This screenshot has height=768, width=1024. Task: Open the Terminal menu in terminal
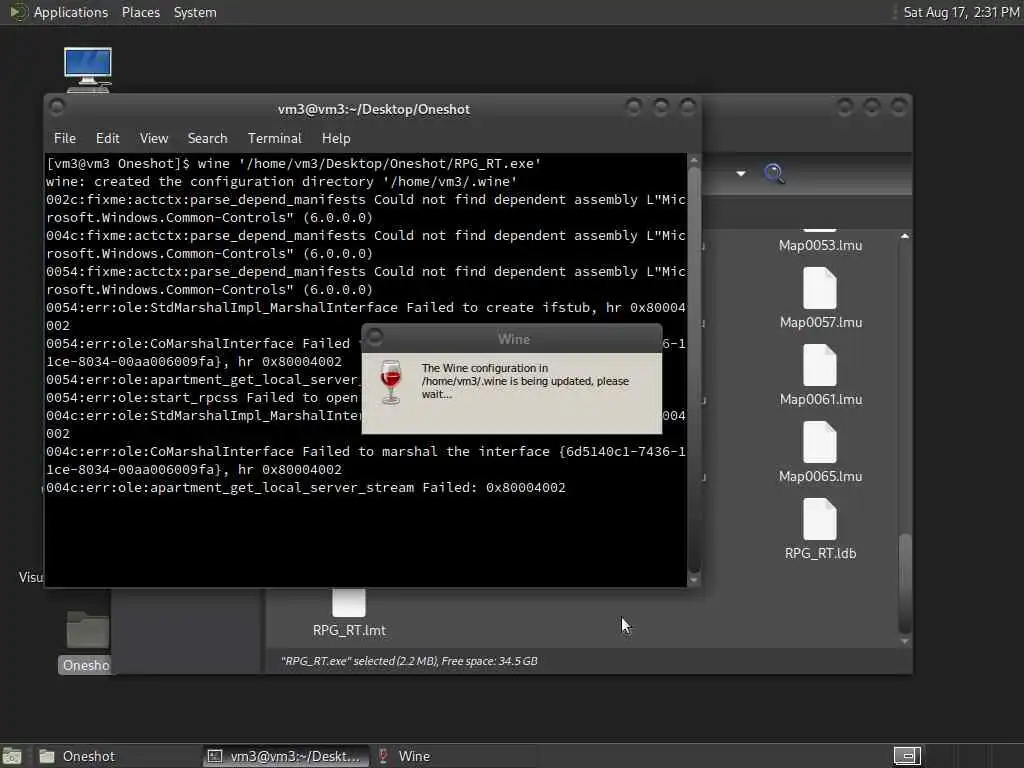[x=274, y=138]
